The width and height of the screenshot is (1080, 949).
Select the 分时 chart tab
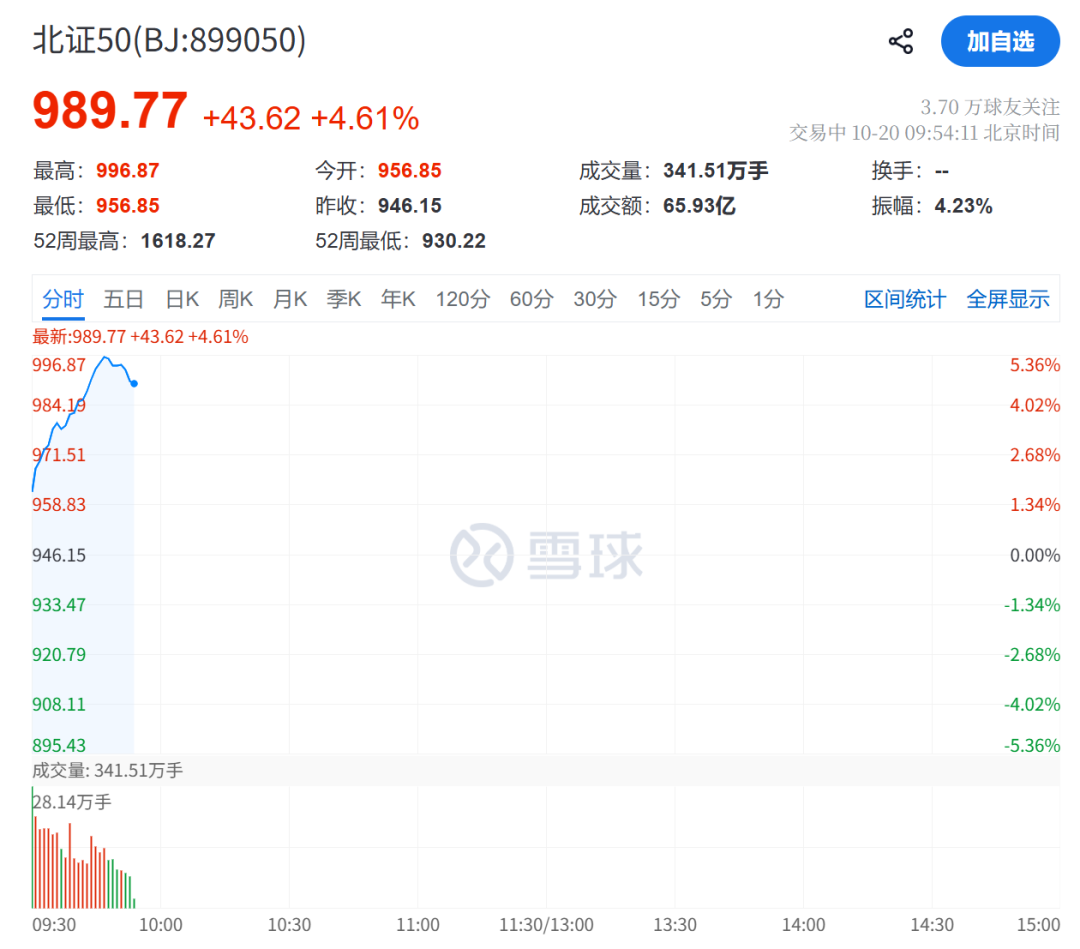tap(63, 299)
